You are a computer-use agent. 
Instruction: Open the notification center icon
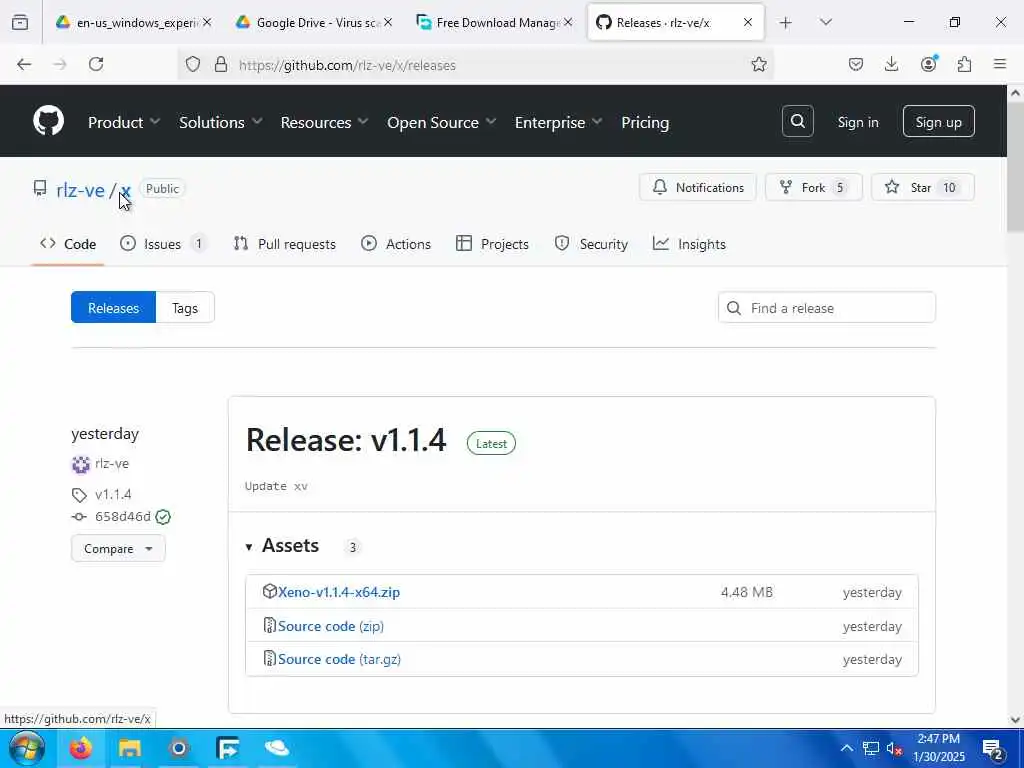tap(993, 748)
